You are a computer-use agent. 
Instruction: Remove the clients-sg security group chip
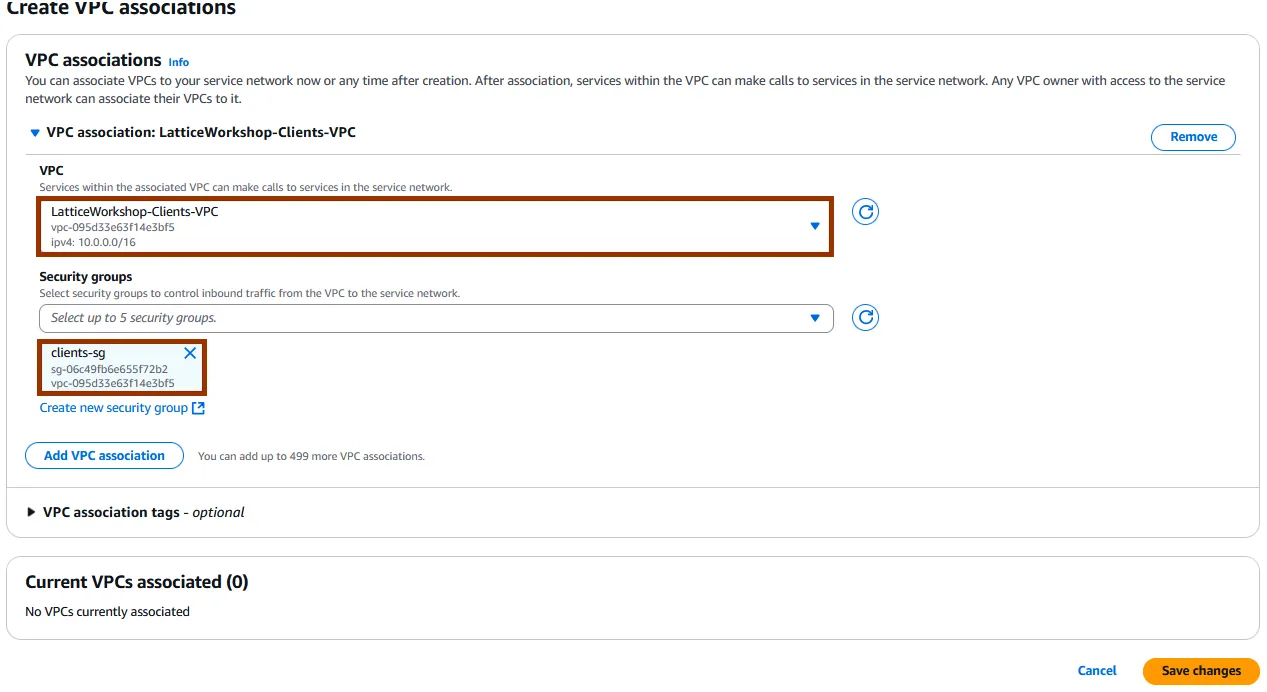pyautogui.click(x=190, y=353)
